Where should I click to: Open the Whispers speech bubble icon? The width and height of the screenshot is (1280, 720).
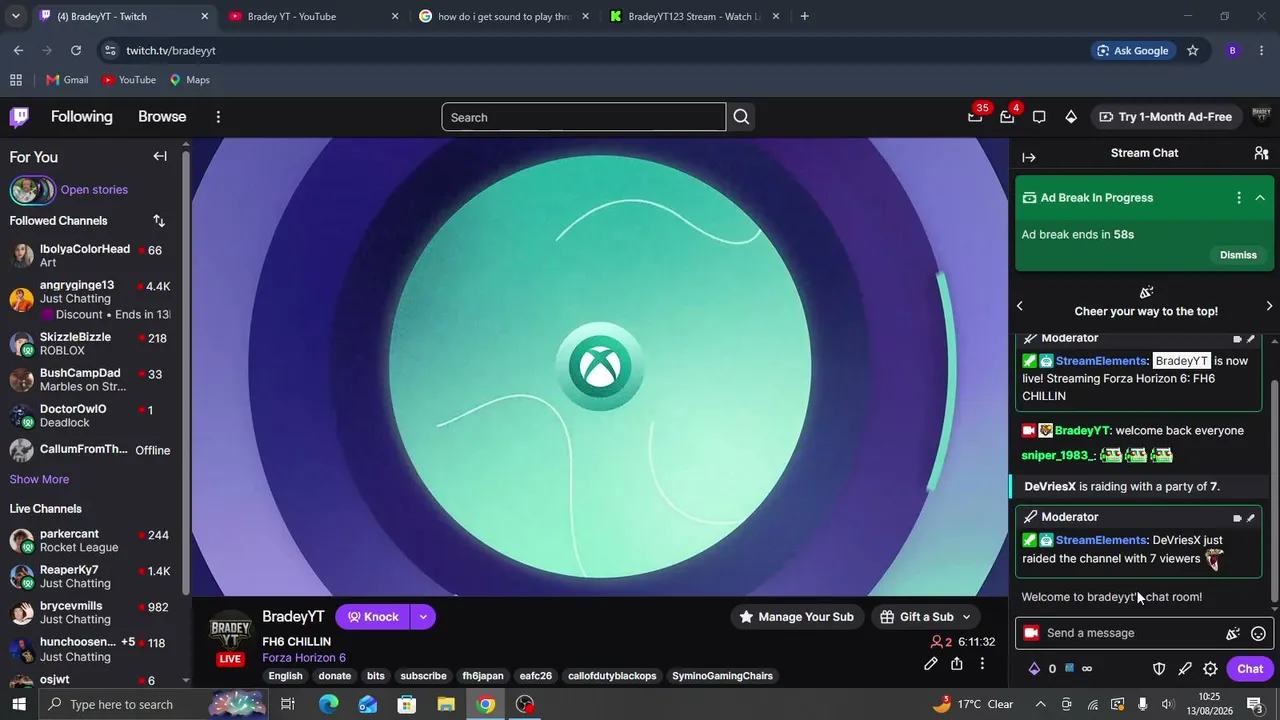(1039, 117)
